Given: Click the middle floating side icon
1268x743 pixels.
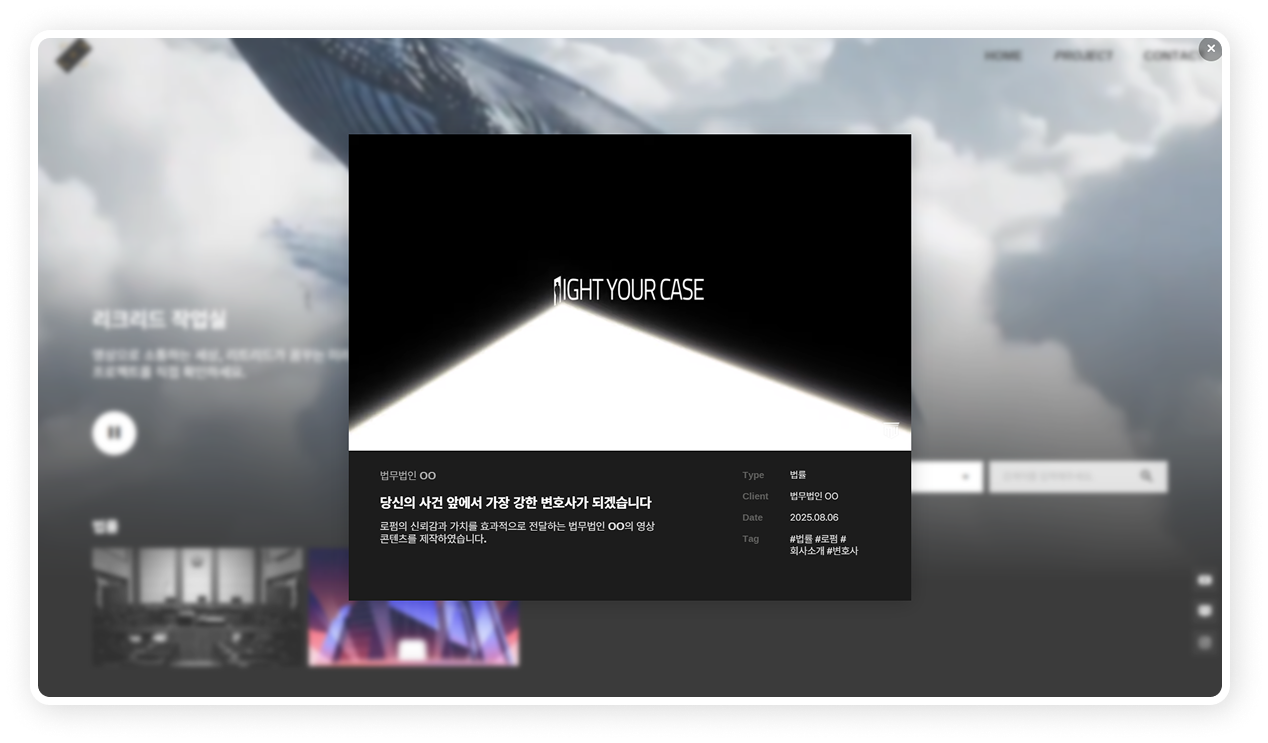Looking at the screenshot, I should (1204, 611).
